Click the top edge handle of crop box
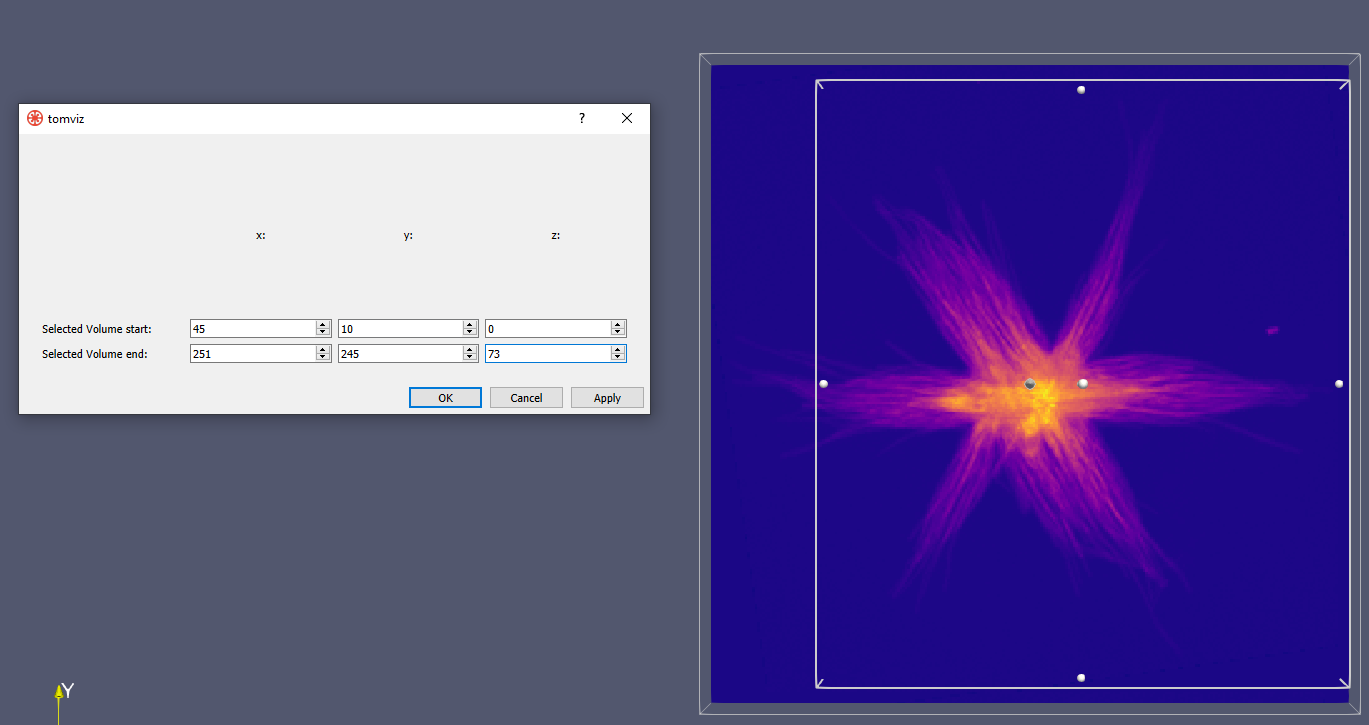 tap(1081, 90)
